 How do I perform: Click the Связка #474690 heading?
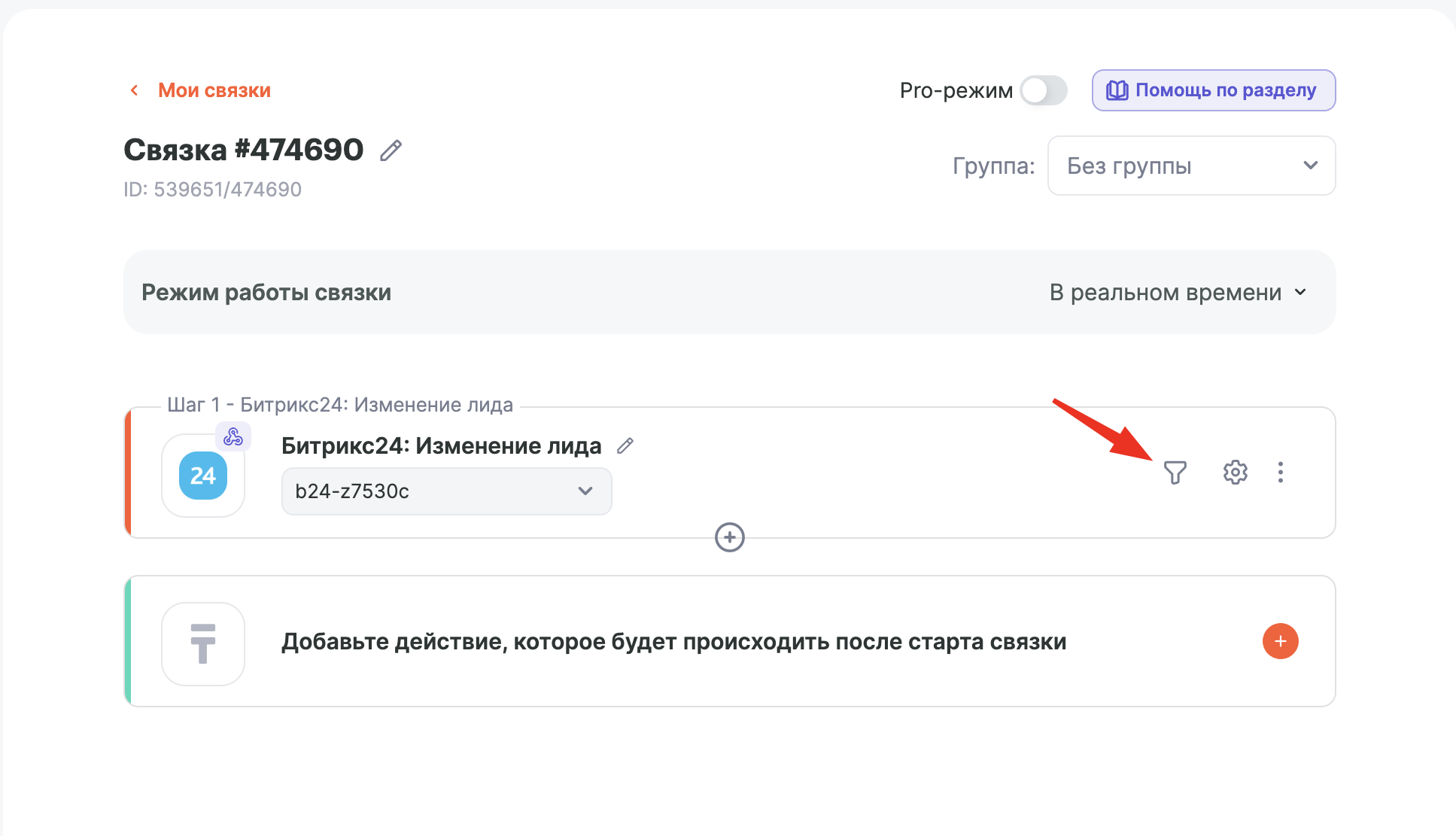[x=244, y=150]
